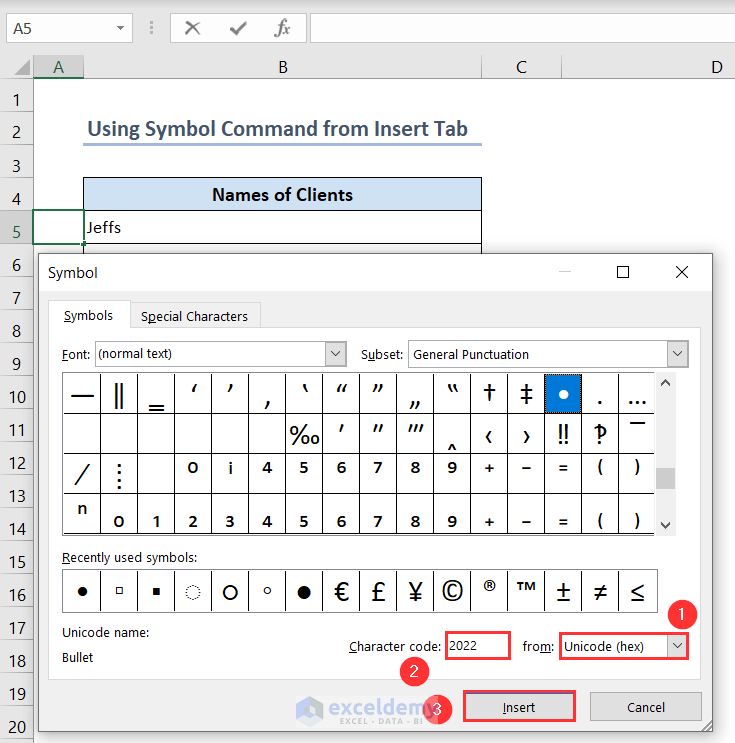Click the Names of Clients header cell
735x743 pixels.
(282, 194)
